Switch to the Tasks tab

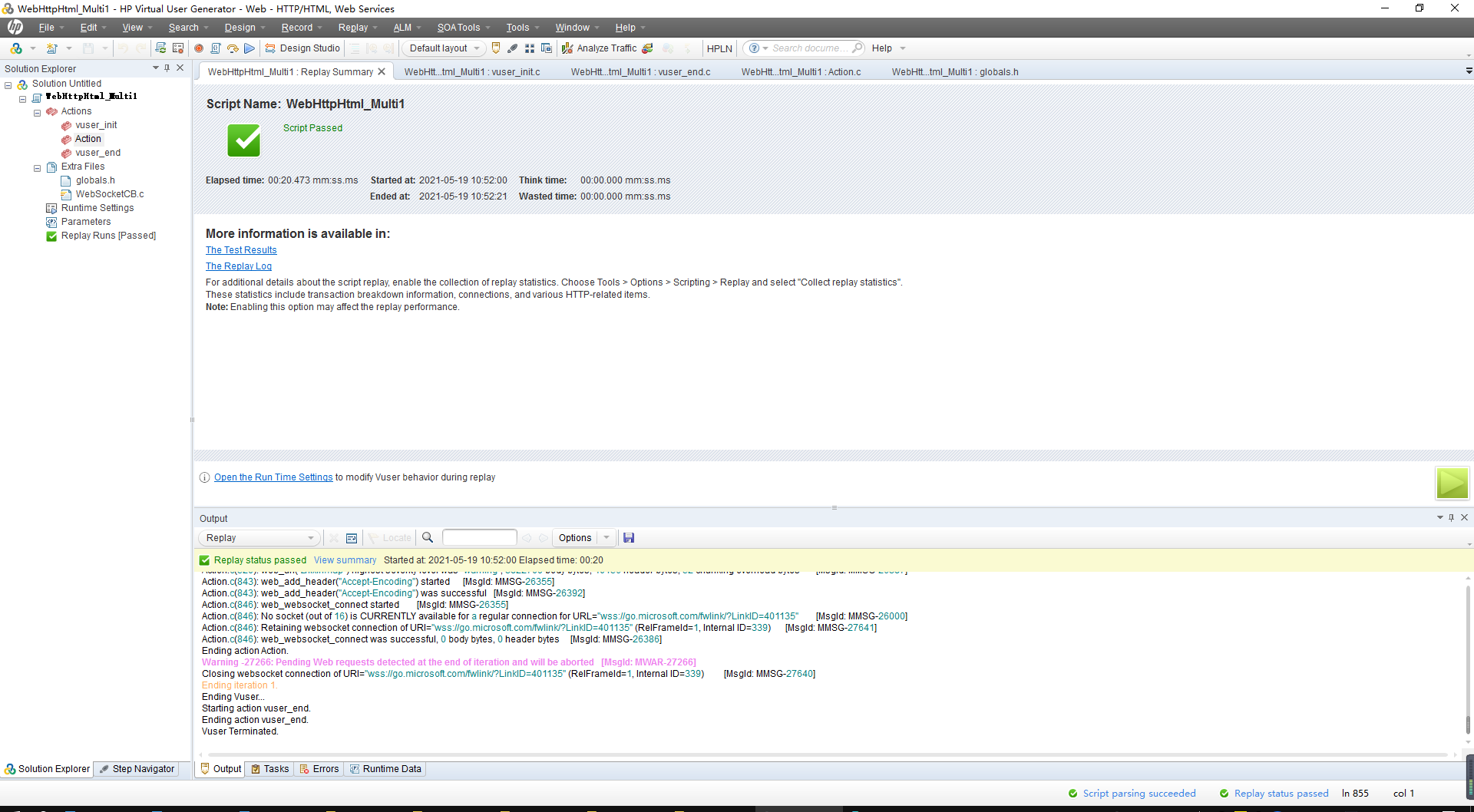click(269, 769)
